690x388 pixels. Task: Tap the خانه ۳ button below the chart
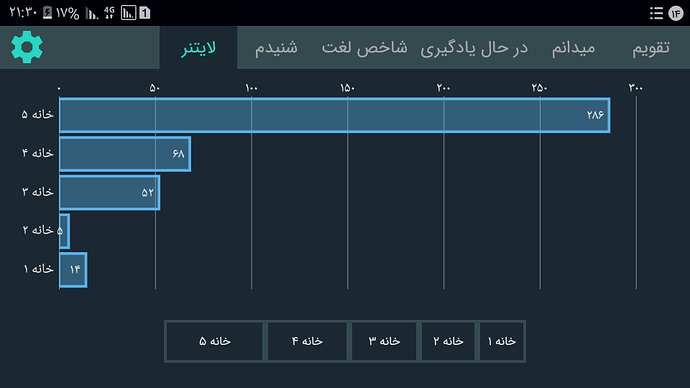pyautogui.click(x=384, y=341)
